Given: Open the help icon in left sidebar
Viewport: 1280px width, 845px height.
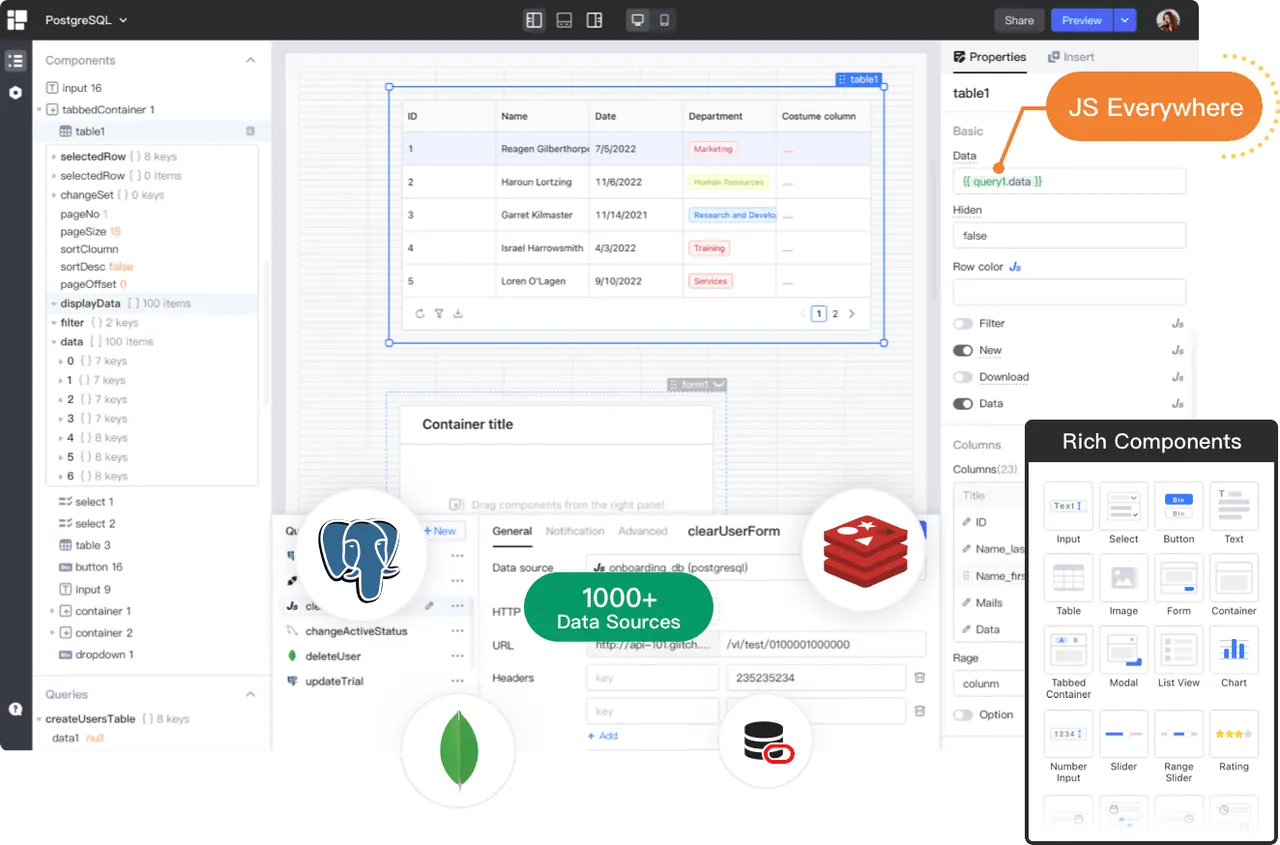Looking at the screenshot, I should pos(15,709).
